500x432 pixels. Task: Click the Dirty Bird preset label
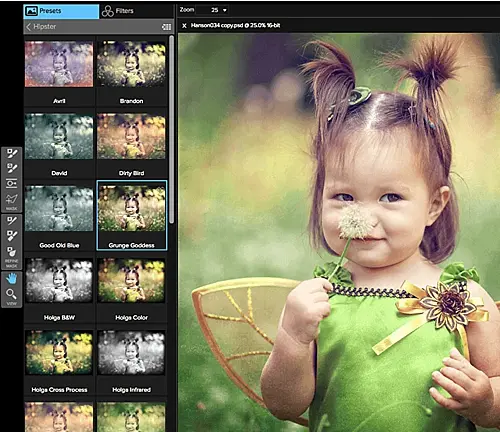pyautogui.click(x=131, y=173)
